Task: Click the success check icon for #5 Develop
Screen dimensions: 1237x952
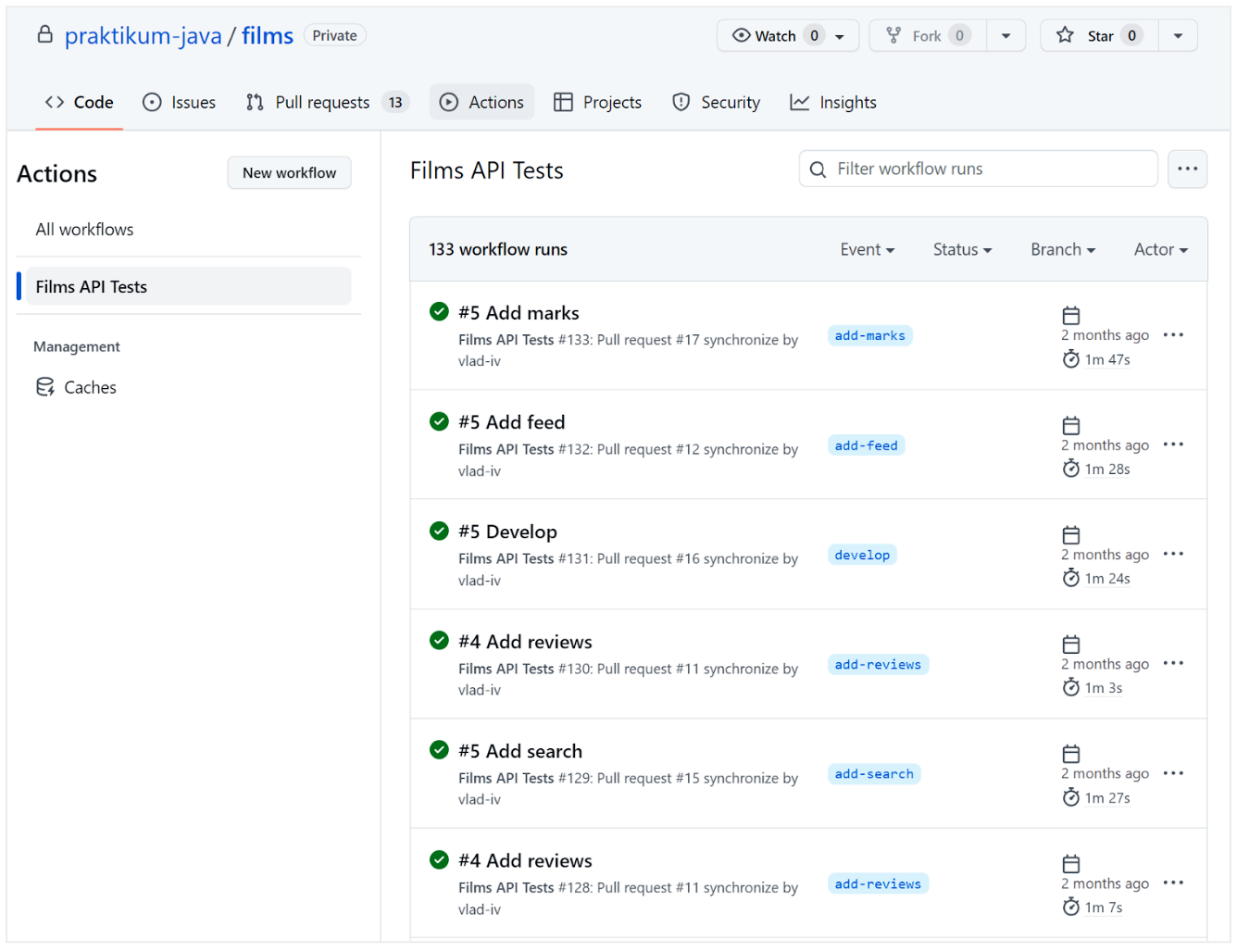Action: 439,531
